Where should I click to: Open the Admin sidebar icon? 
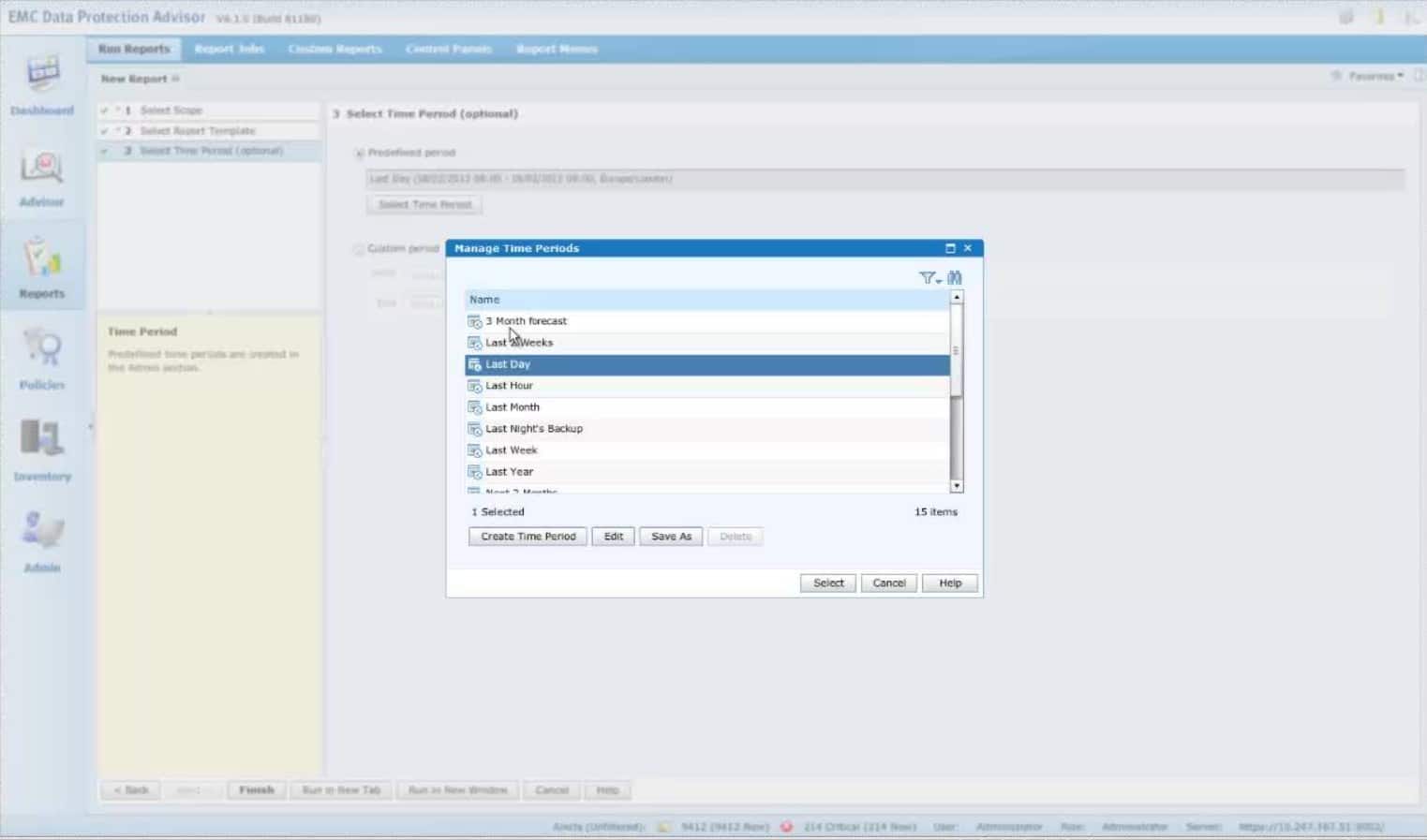pos(42,530)
